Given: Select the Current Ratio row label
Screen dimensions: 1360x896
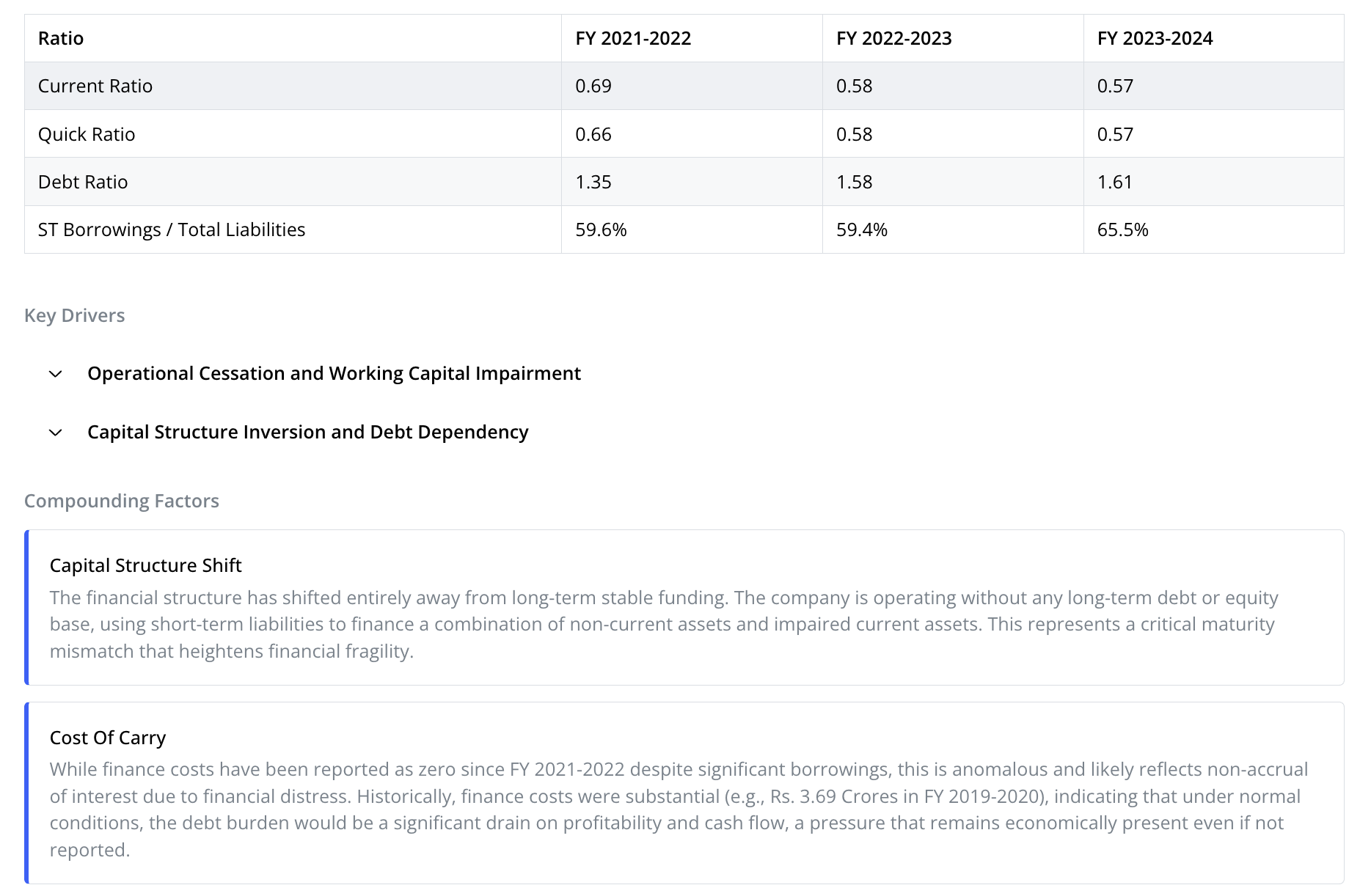Looking at the screenshot, I should tap(95, 86).
